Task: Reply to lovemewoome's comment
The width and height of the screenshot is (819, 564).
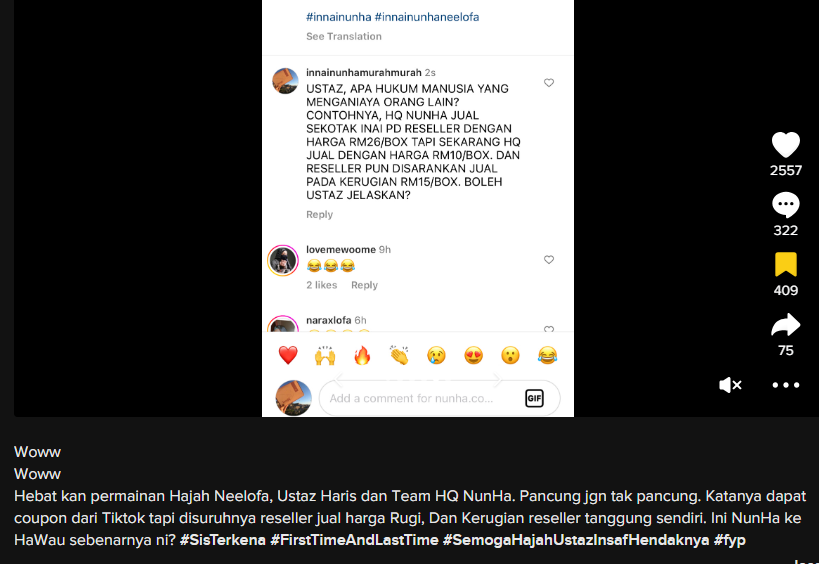Action: (x=364, y=285)
